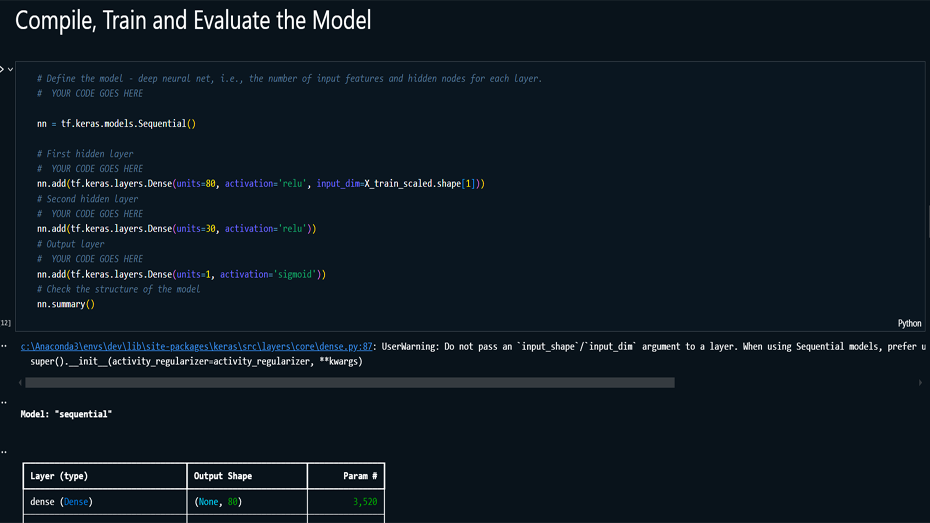Screen dimensions: 930x523
Task: Click the 3,520 parameter count cell
Action: [x=365, y=501]
